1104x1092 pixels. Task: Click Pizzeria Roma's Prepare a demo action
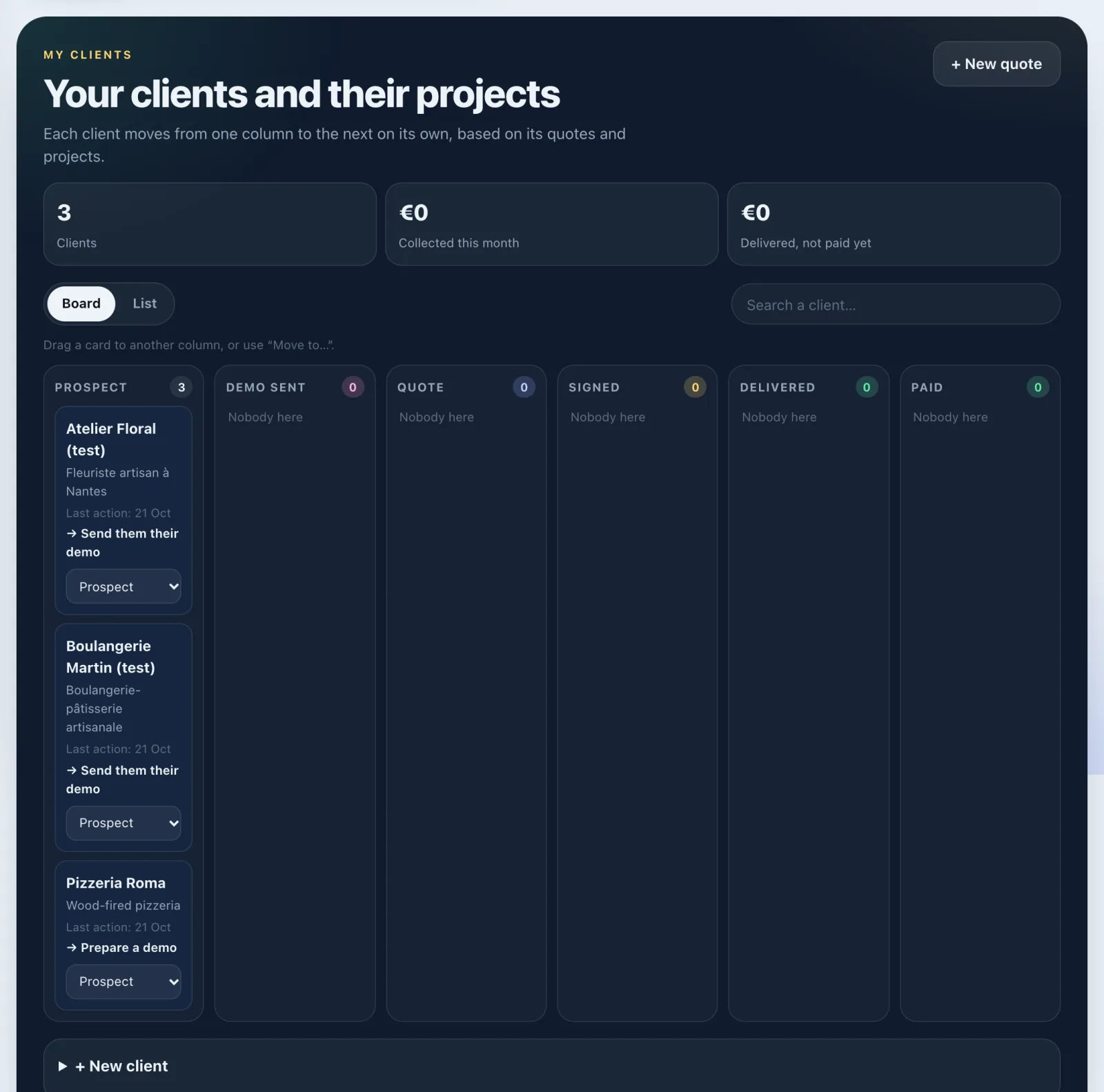point(121,948)
